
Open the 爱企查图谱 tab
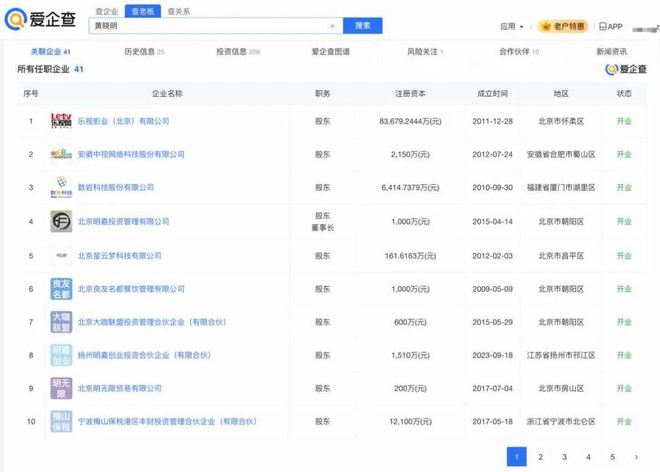330,51
